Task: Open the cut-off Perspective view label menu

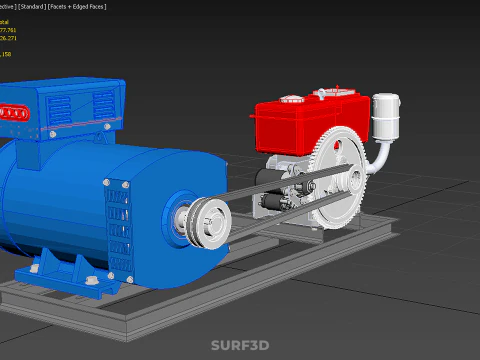Action: tap(8, 7)
